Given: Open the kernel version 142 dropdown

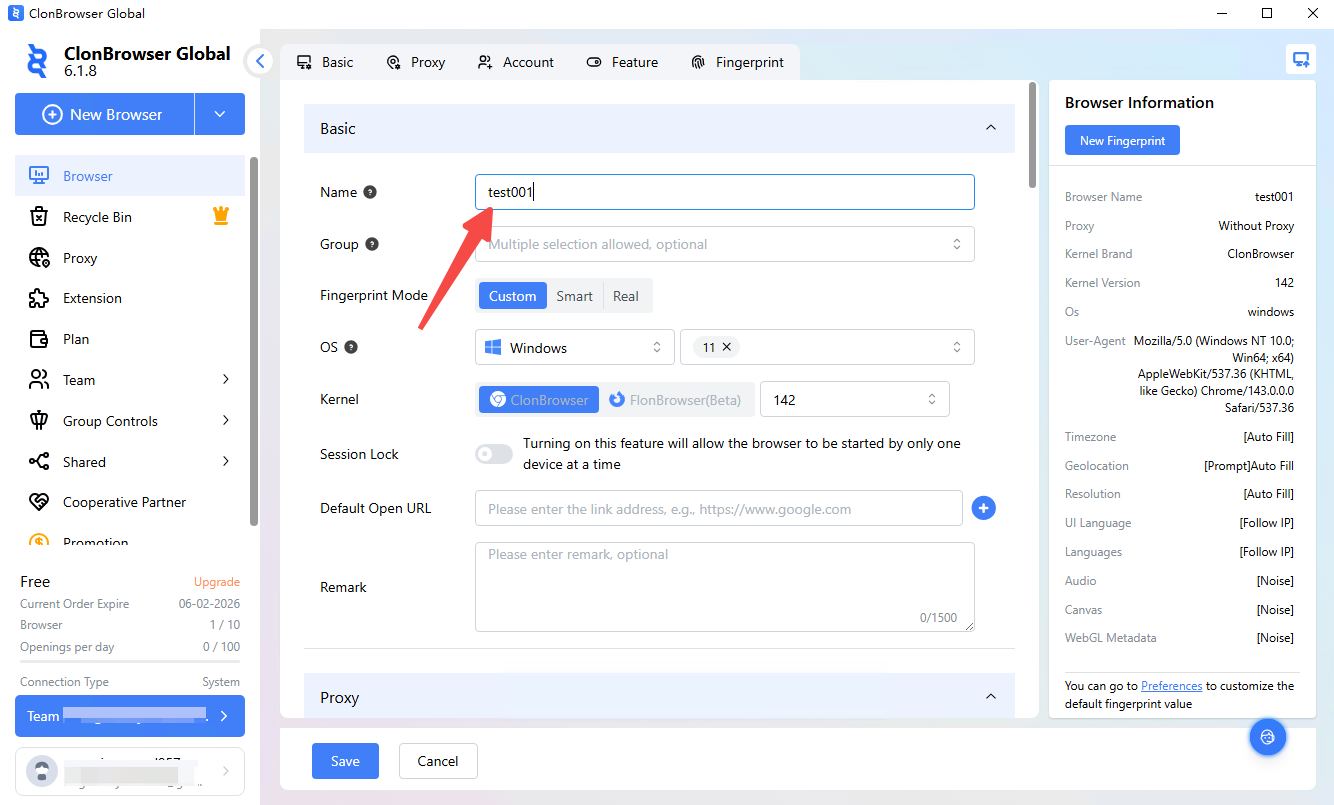Looking at the screenshot, I should pyautogui.click(x=854, y=400).
